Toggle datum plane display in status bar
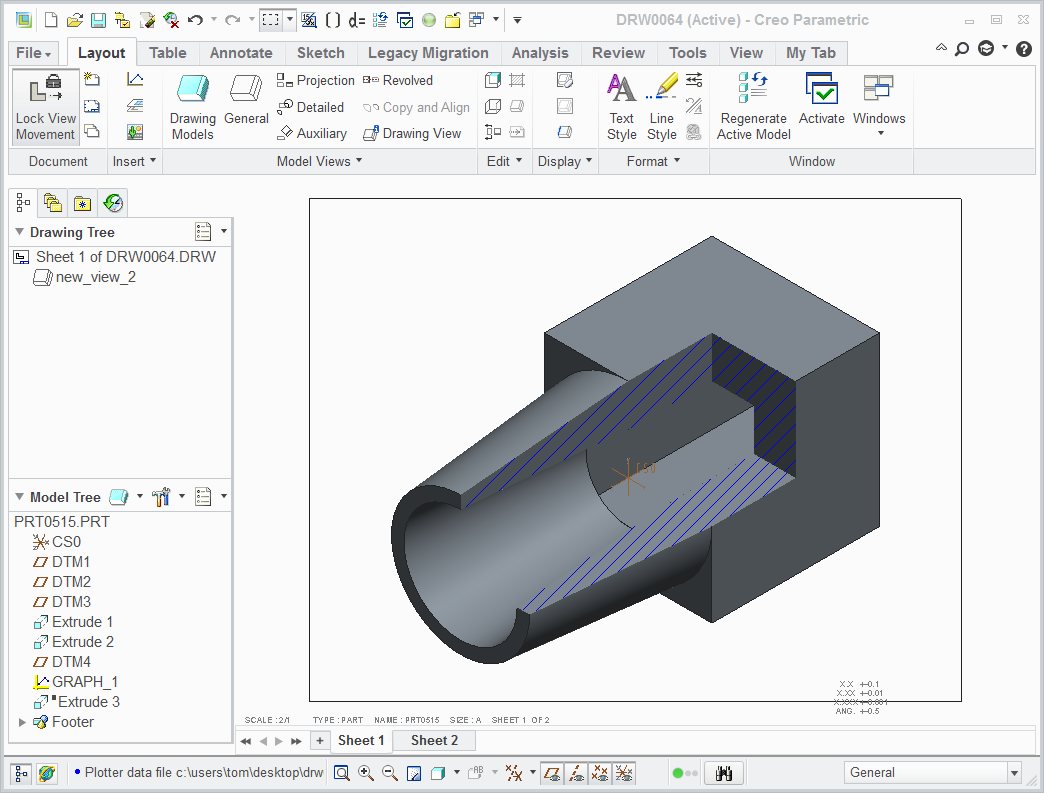The image size is (1044, 793). [551, 773]
